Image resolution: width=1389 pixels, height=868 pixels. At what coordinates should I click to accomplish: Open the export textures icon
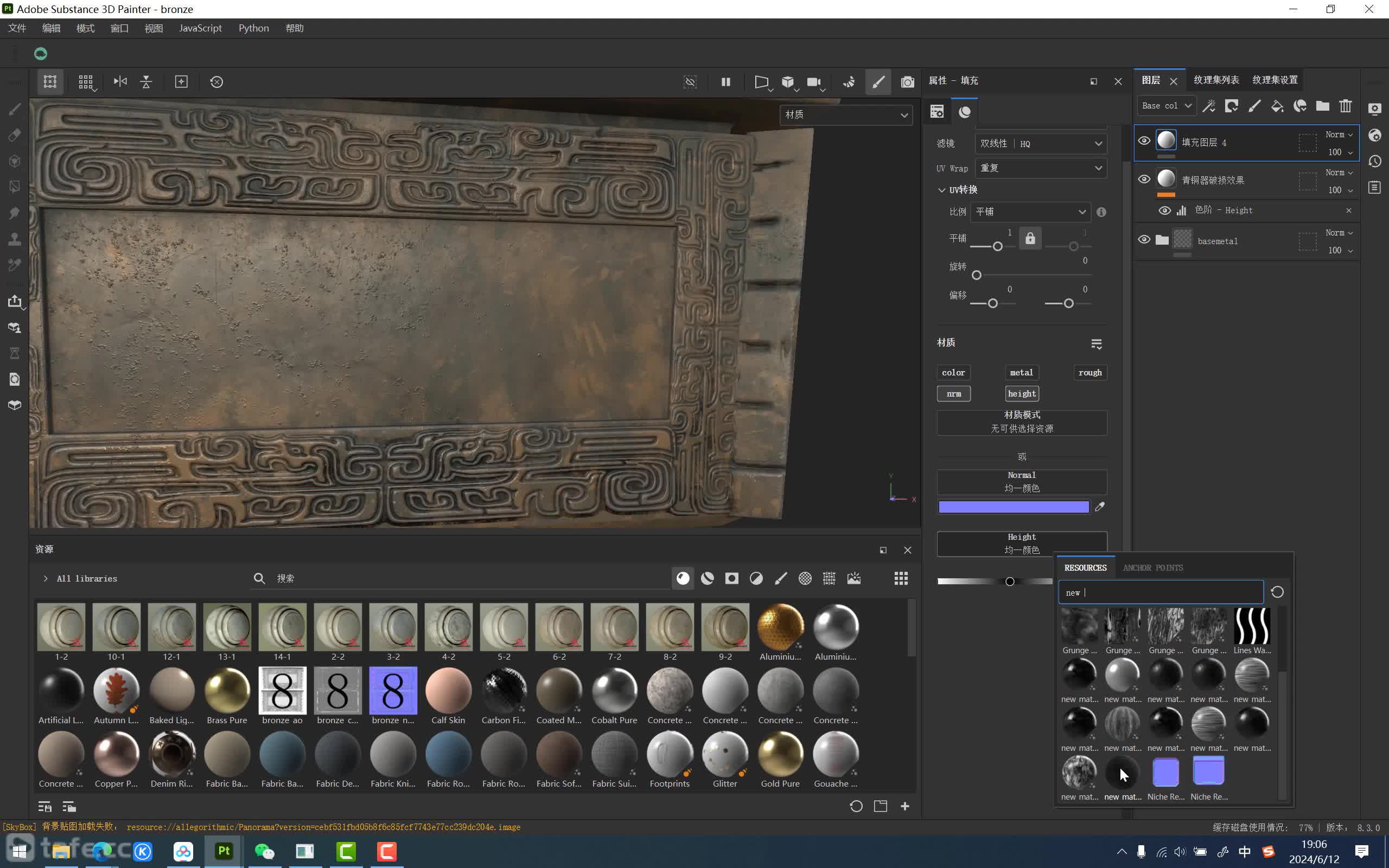pos(15,302)
